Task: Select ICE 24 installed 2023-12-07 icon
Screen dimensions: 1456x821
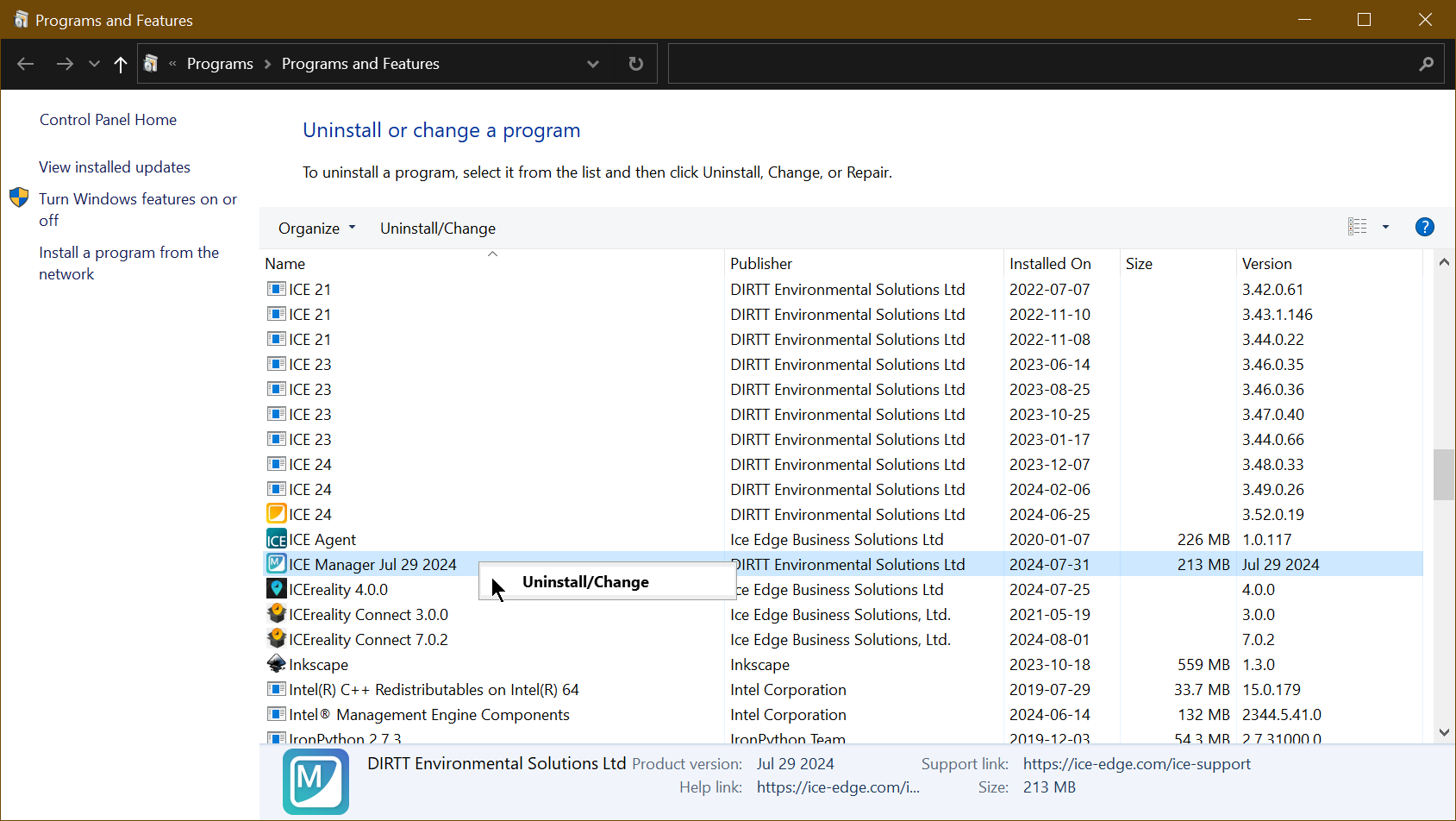Action: click(x=276, y=464)
